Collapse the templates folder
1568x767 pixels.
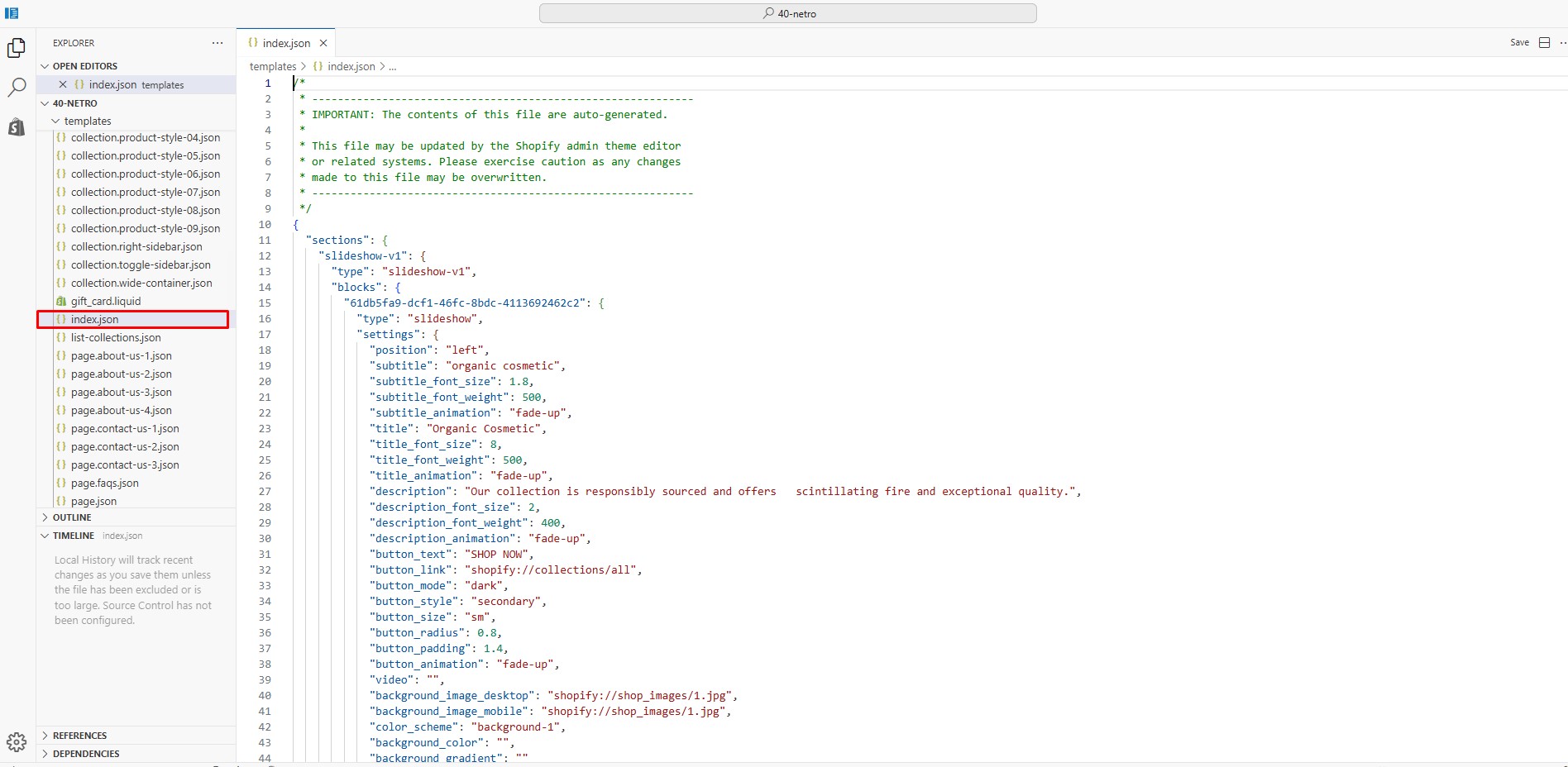coord(56,121)
